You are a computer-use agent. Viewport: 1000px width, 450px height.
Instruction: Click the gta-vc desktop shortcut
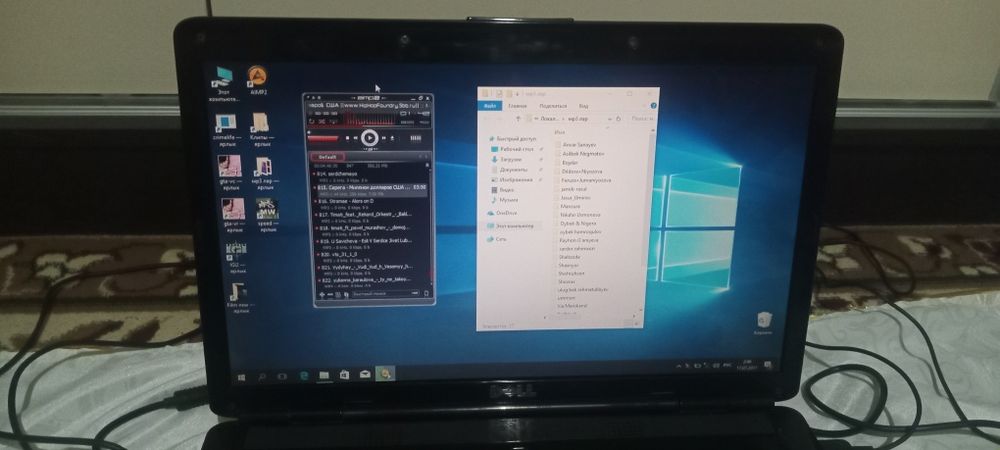[230, 173]
